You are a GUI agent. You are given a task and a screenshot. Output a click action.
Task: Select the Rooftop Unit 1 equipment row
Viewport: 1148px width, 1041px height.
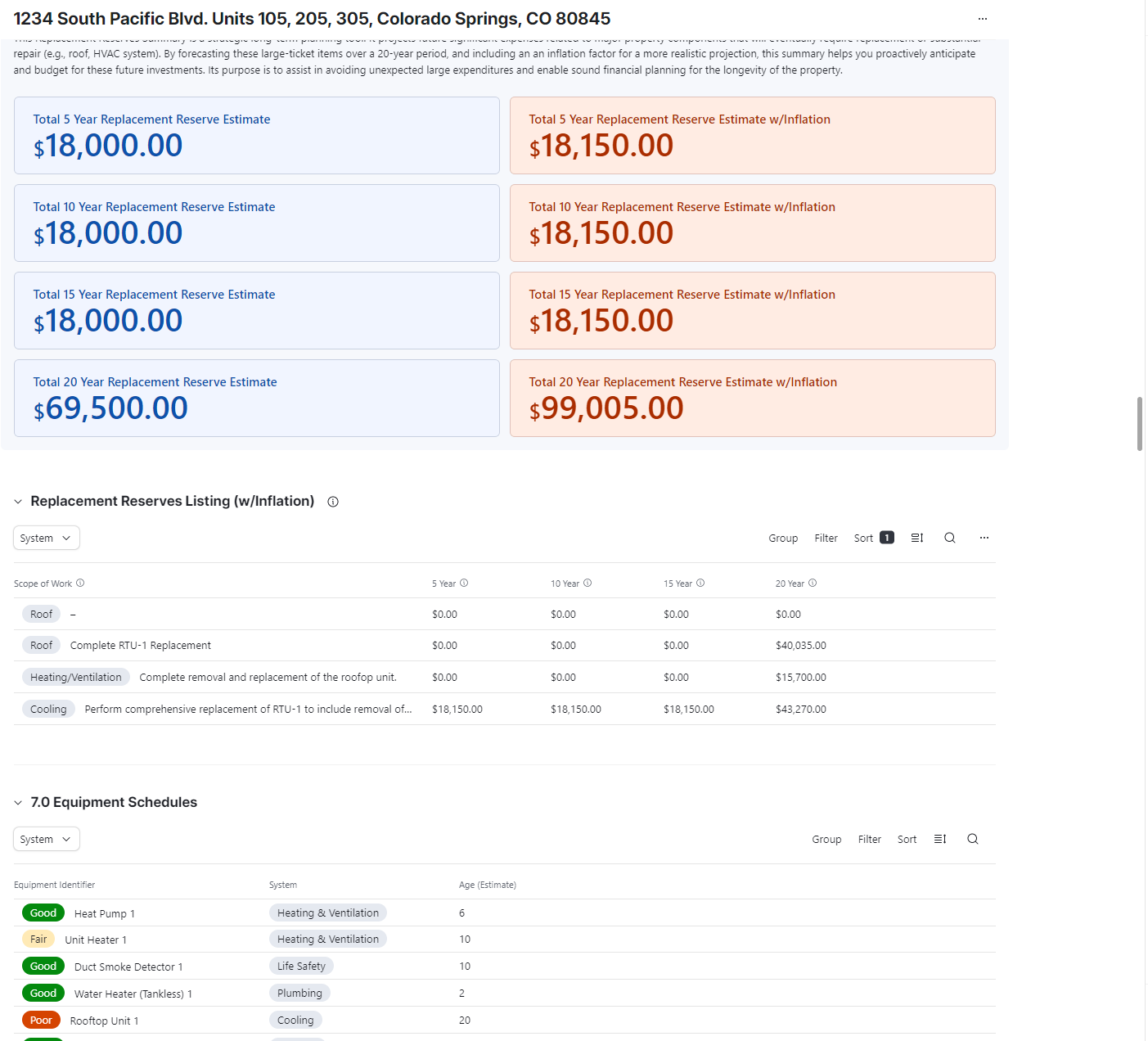(x=104, y=1021)
